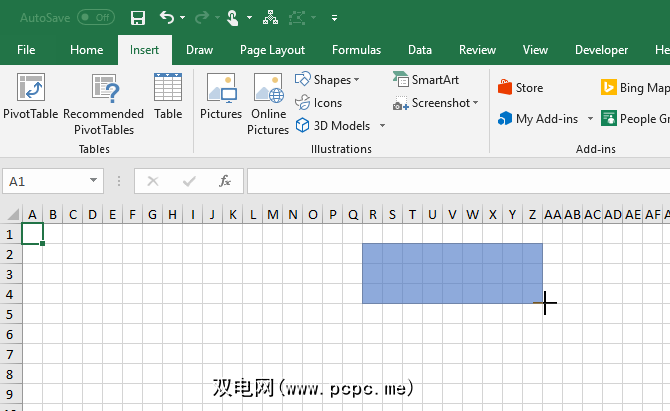Open the 3D Models dropdown arrow

pyautogui.click(x=382, y=126)
